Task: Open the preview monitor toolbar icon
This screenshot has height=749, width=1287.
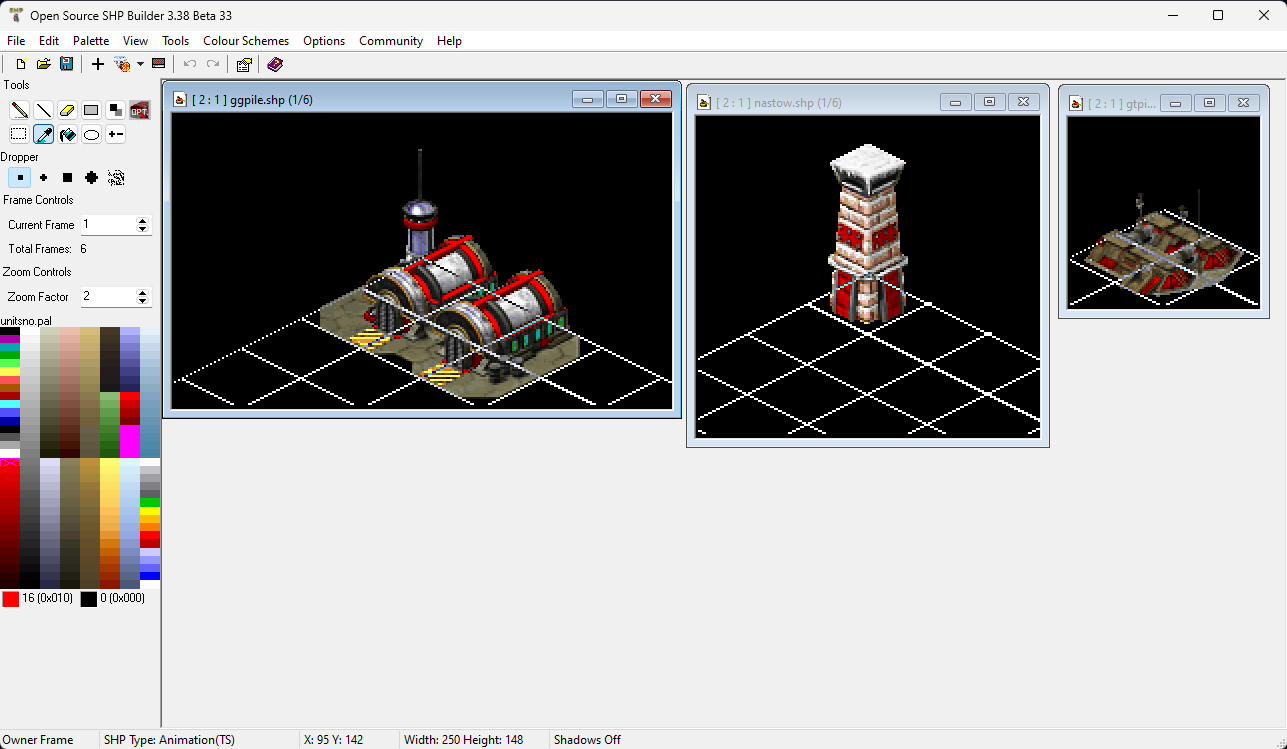Action: click(158, 64)
